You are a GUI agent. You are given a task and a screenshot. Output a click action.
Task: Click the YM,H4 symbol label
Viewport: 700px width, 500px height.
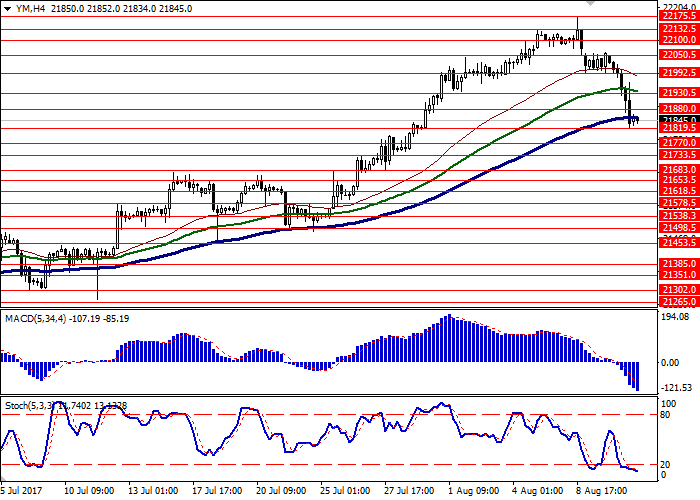click(x=30, y=9)
